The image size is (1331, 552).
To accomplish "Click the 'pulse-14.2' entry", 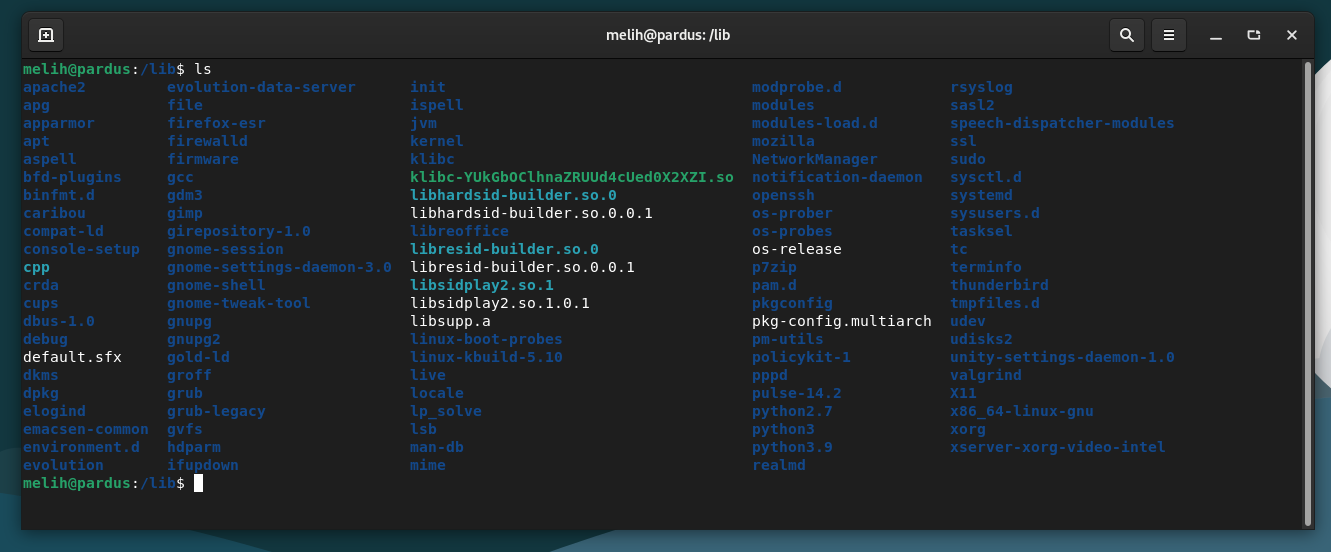I will click(x=797, y=393).
